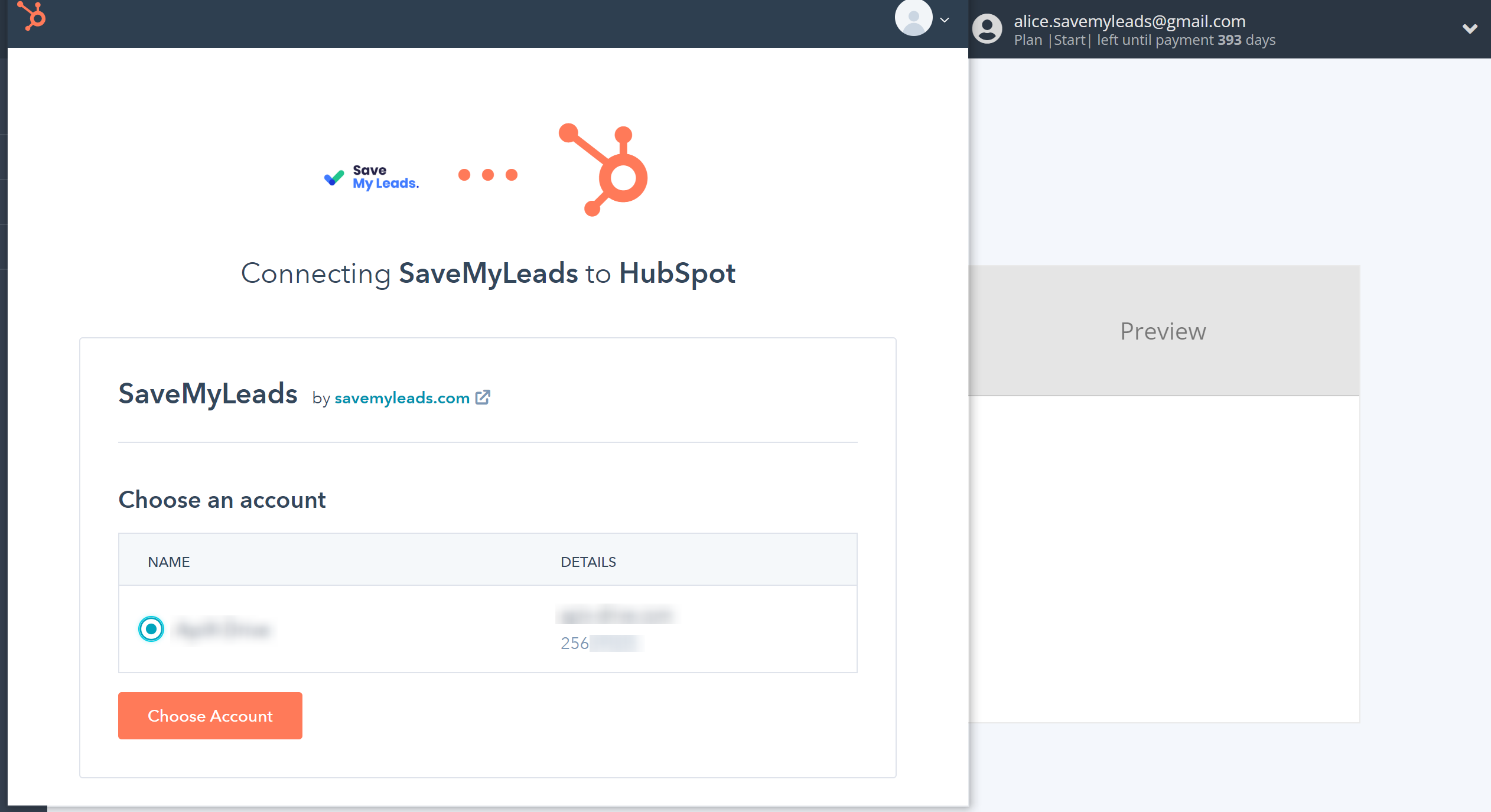The height and width of the screenshot is (812, 1491).
Task: Click the SaveMyLeads app title heading
Action: 208,394
